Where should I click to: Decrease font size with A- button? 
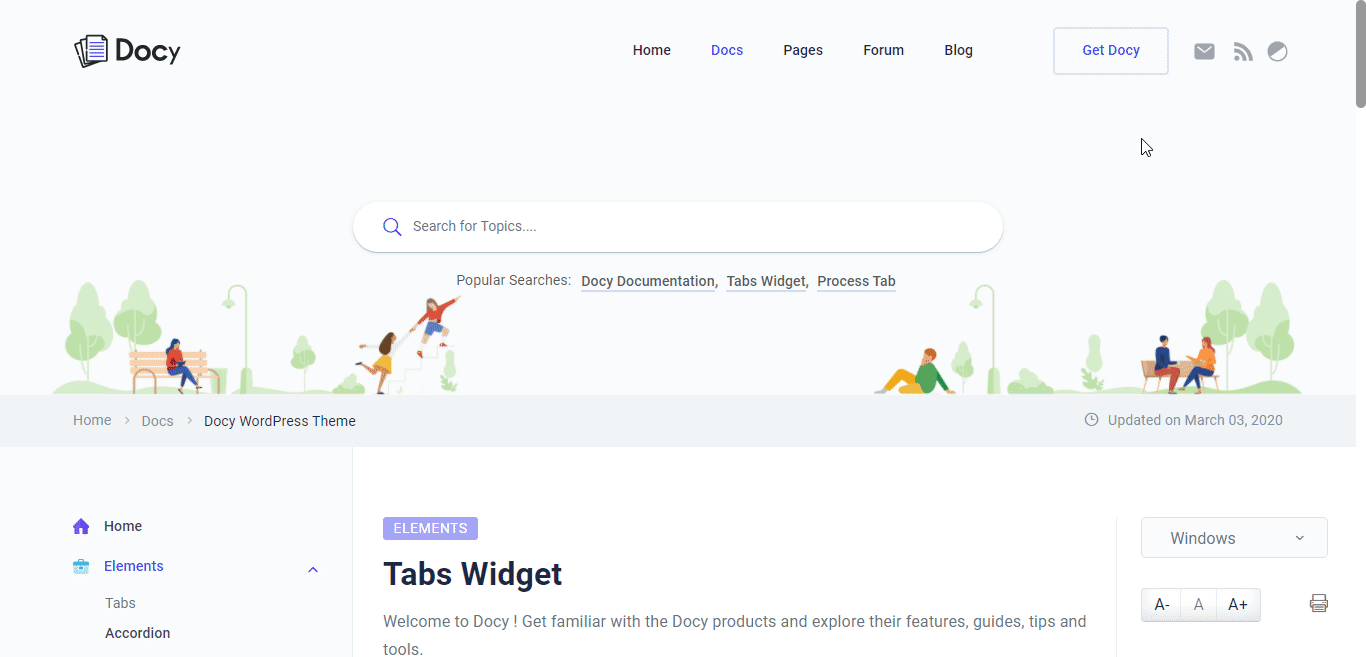coord(1162,604)
